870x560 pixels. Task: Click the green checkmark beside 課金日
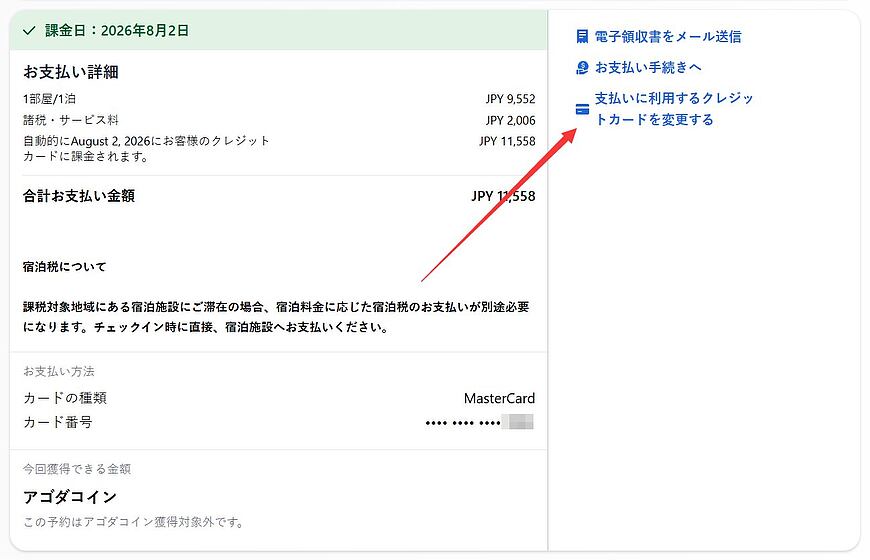[x=29, y=31]
